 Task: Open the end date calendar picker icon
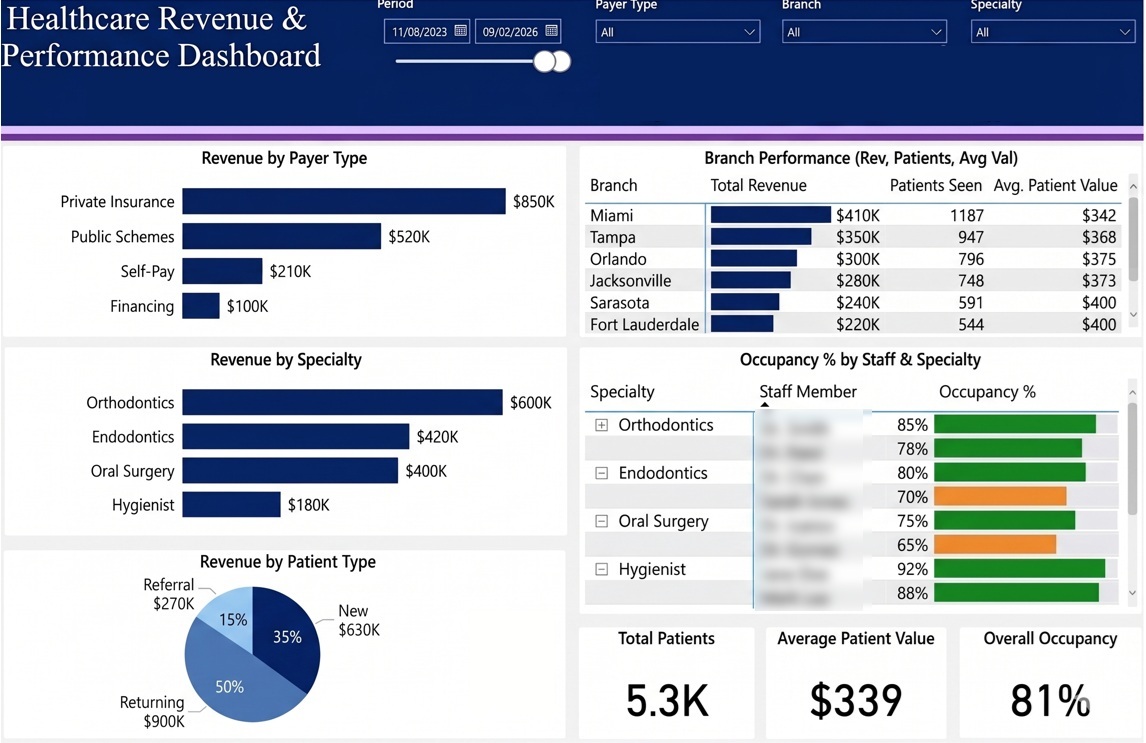552,31
